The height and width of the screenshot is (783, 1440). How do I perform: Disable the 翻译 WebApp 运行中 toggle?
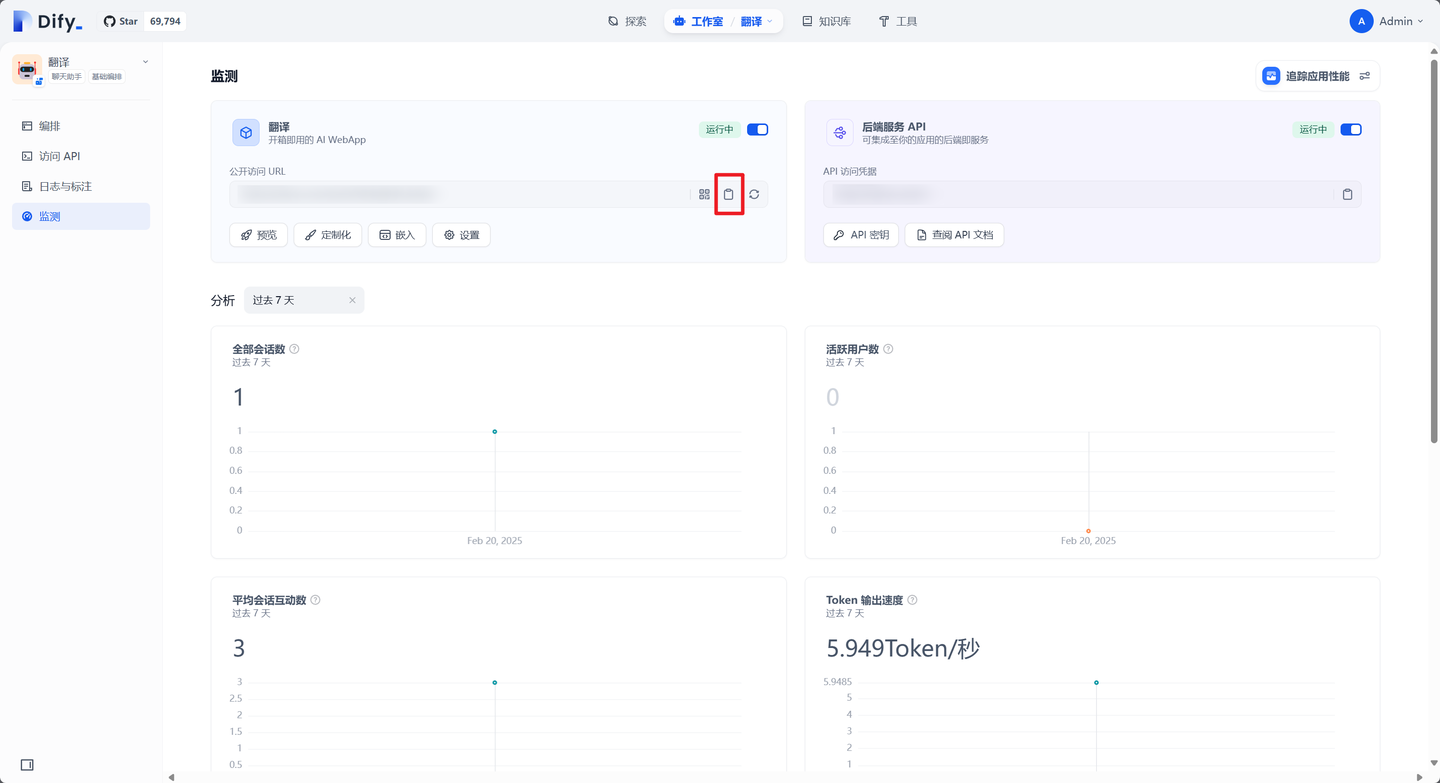pos(757,129)
